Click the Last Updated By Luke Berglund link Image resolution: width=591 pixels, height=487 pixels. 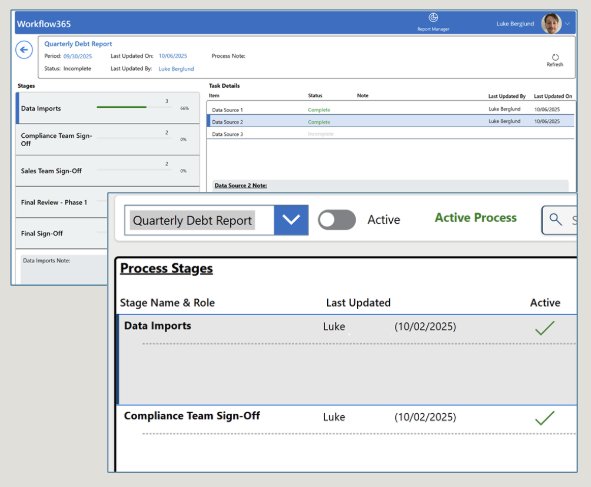pyautogui.click(x=176, y=69)
